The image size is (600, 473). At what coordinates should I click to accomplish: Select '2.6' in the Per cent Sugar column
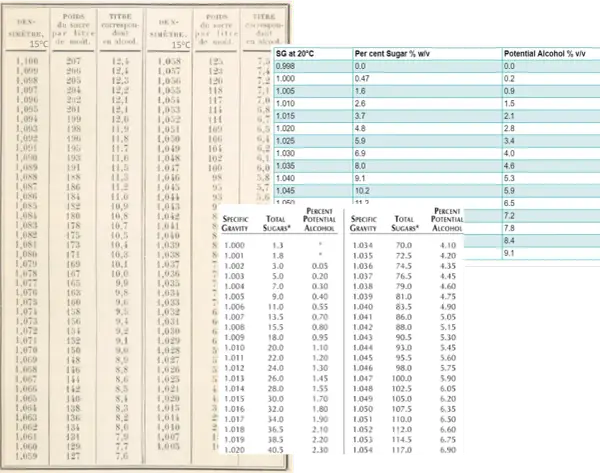[x=360, y=104]
